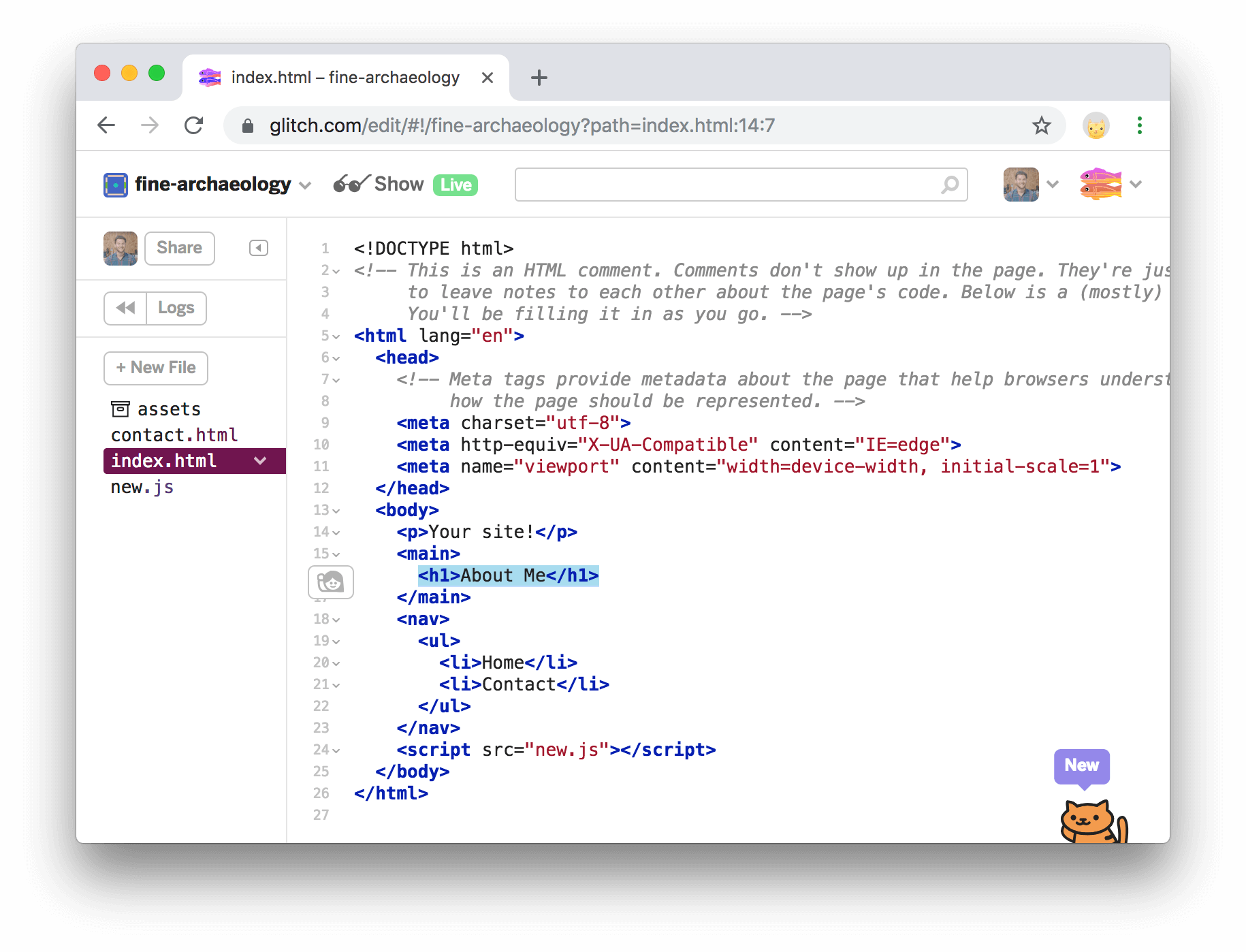
Task: Click the fine-archaeology project avatar icon
Action: (x=115, y=185)
